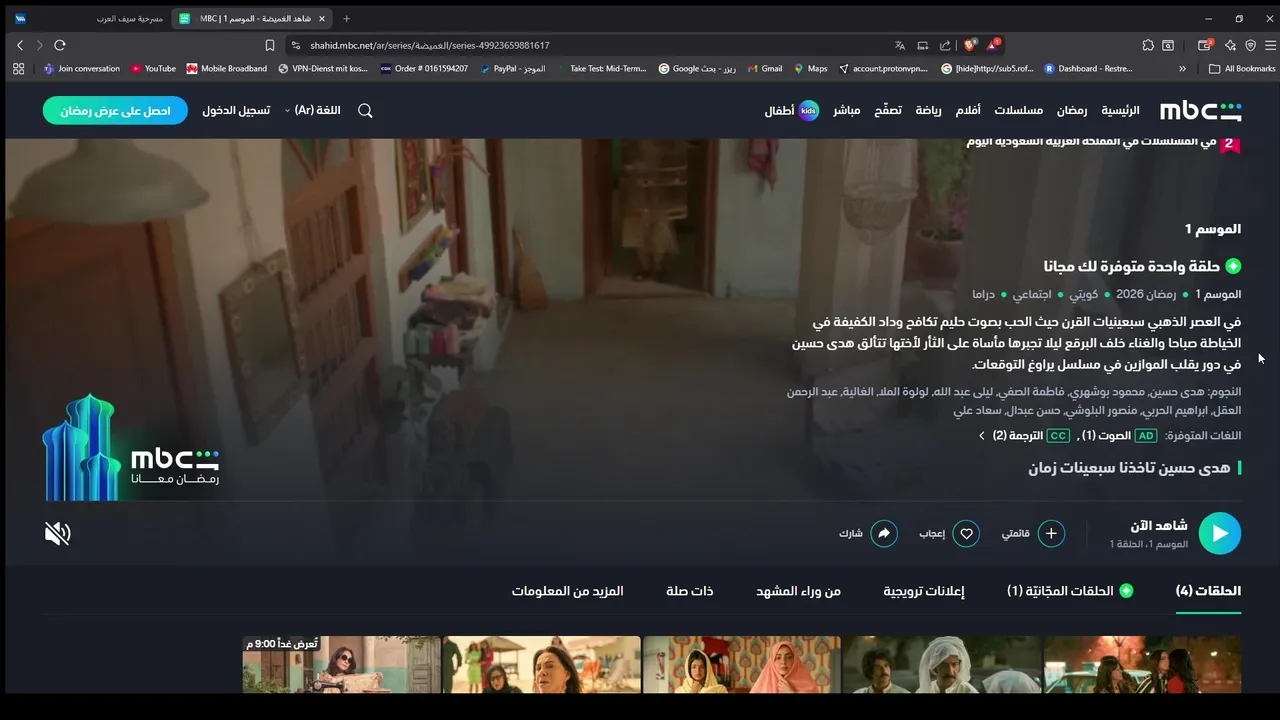Switch to the مسرحية سيف العرب tab
The image size is (1280, 720).
[88, 18]
